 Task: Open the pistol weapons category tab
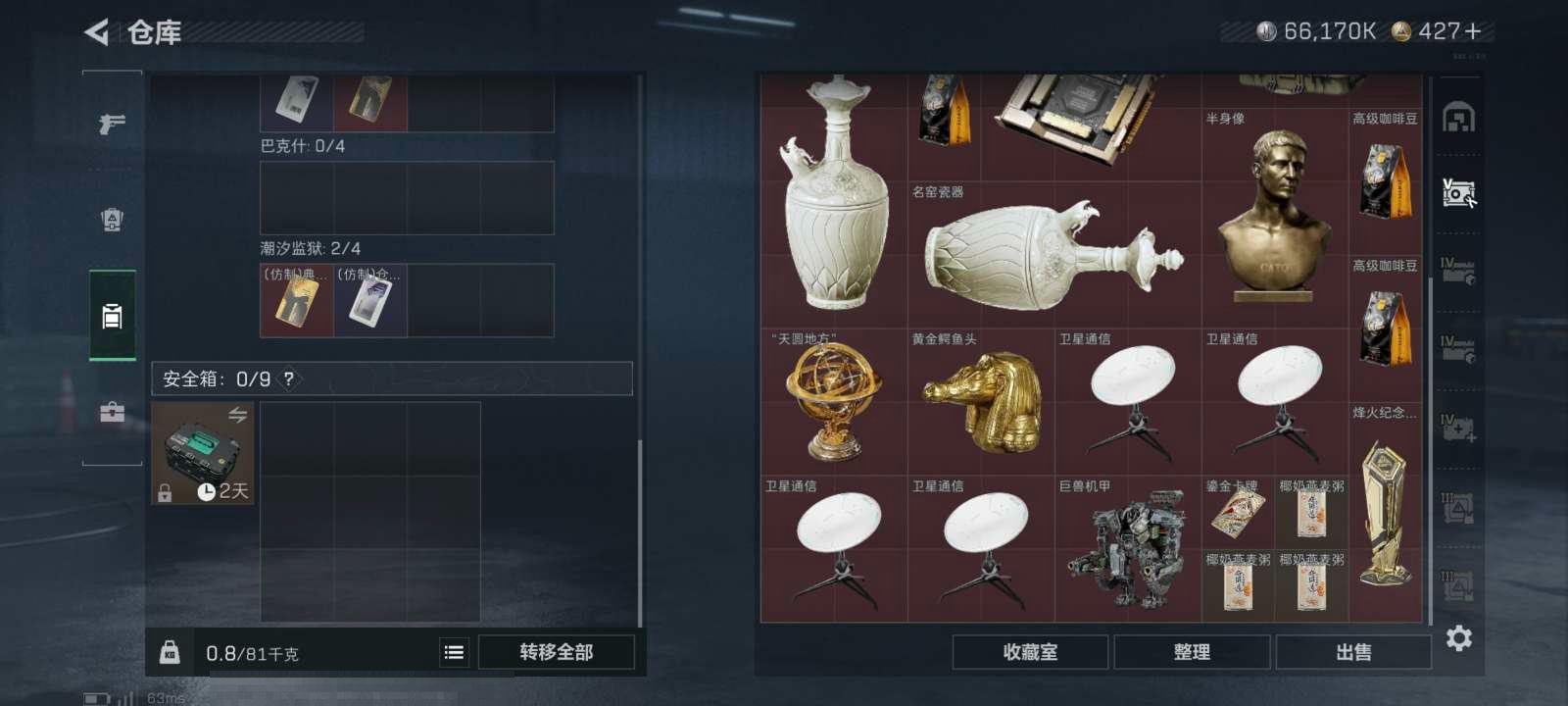[113, 125]
